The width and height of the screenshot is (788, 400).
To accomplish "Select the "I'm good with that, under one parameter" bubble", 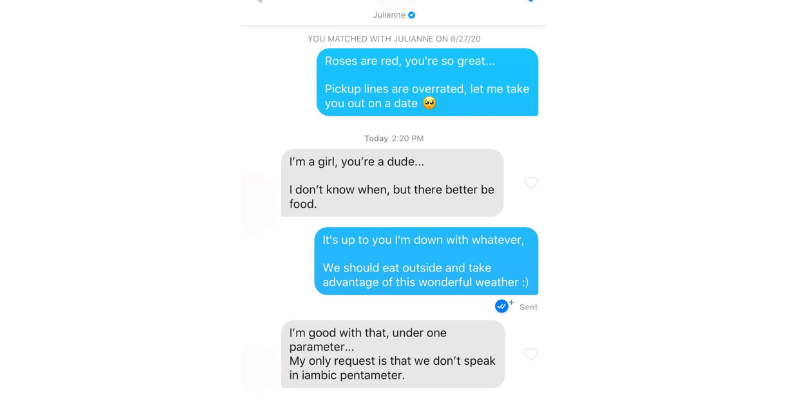I will pyautogui.click(x=393, y=354).
